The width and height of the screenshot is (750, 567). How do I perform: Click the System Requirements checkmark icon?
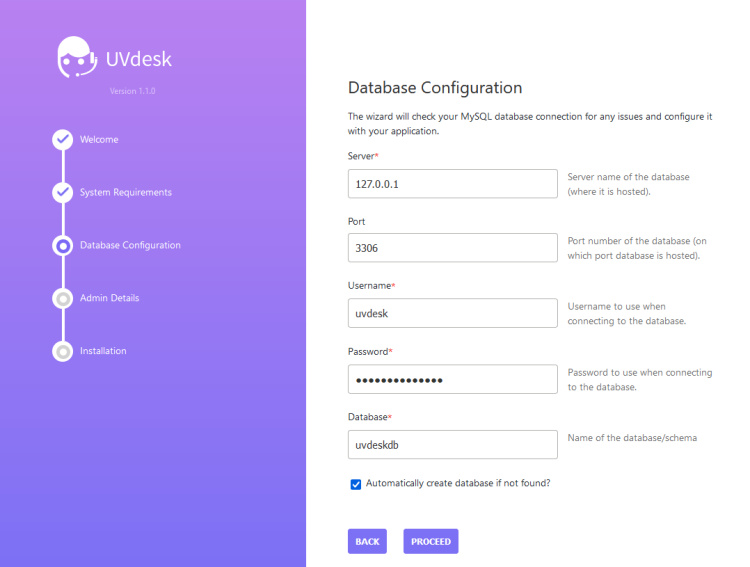(x=63, y=192)
